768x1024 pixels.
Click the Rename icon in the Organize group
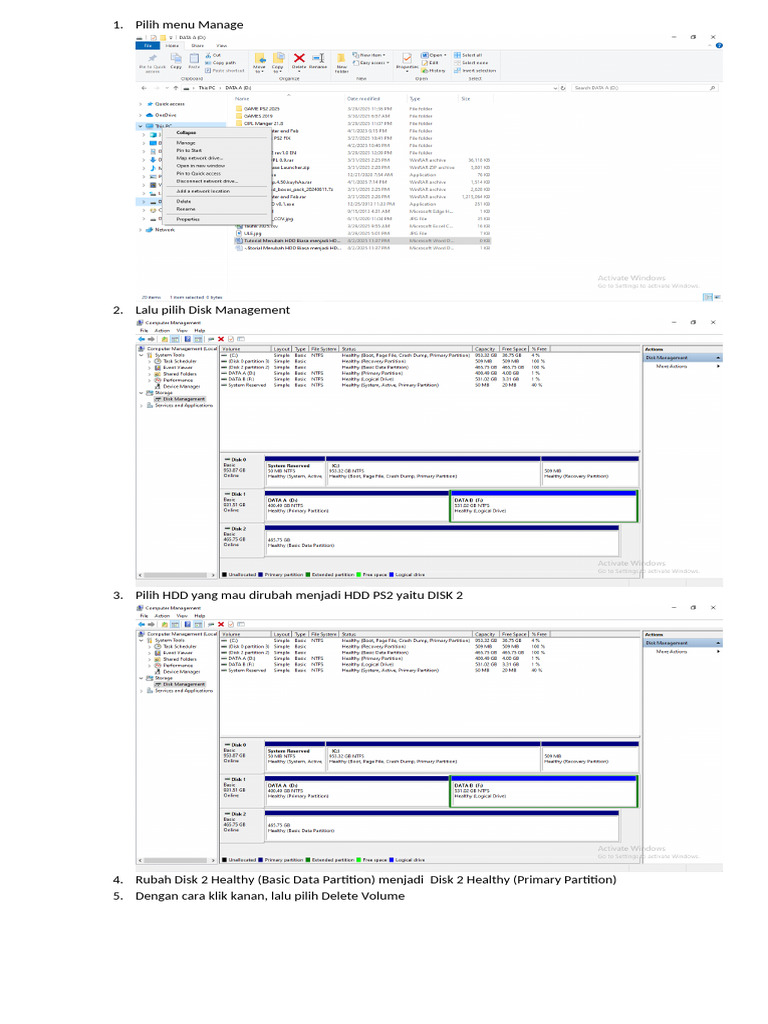[318, 59]
